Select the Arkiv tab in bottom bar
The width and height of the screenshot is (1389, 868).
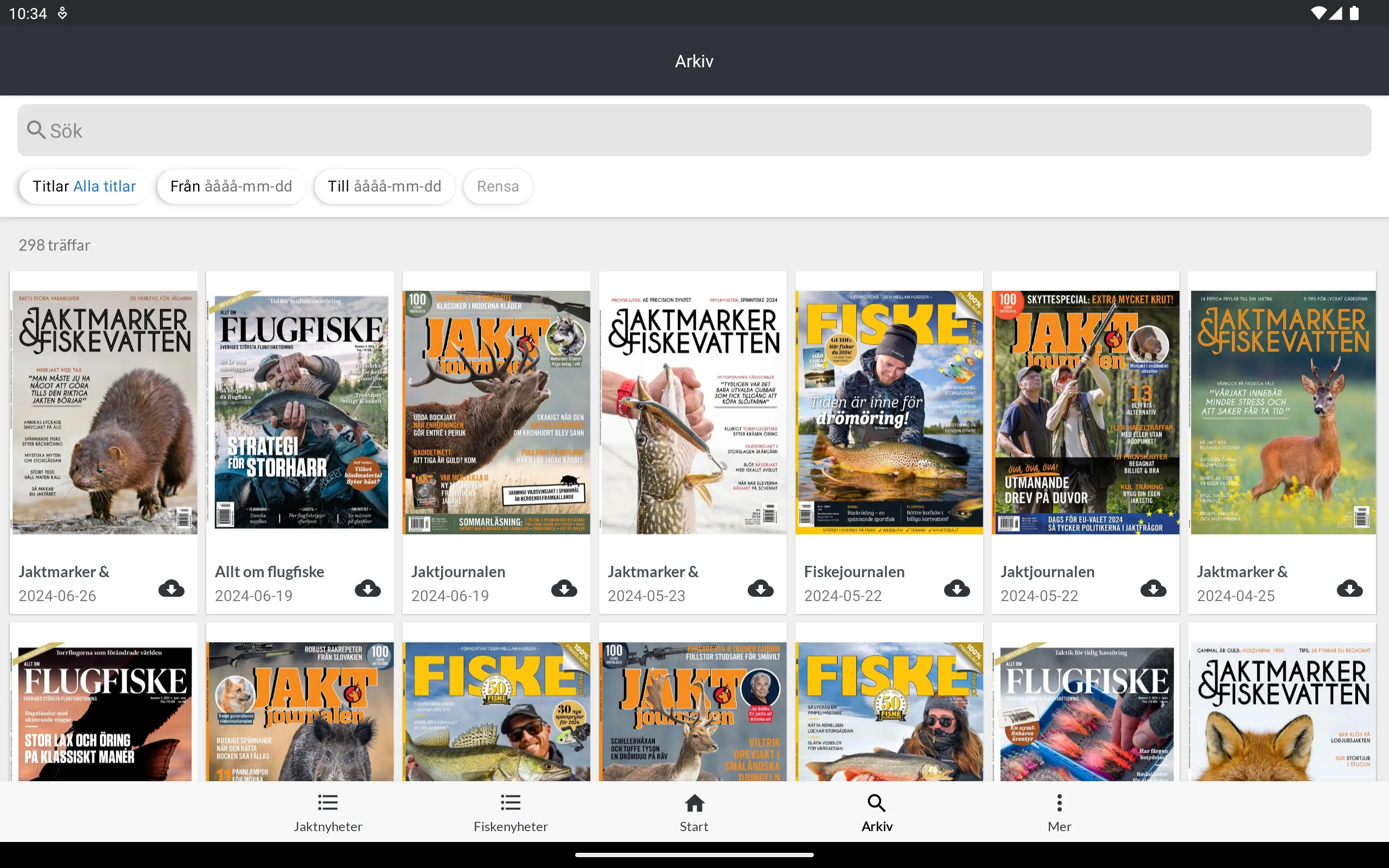[x=876, y=813]
